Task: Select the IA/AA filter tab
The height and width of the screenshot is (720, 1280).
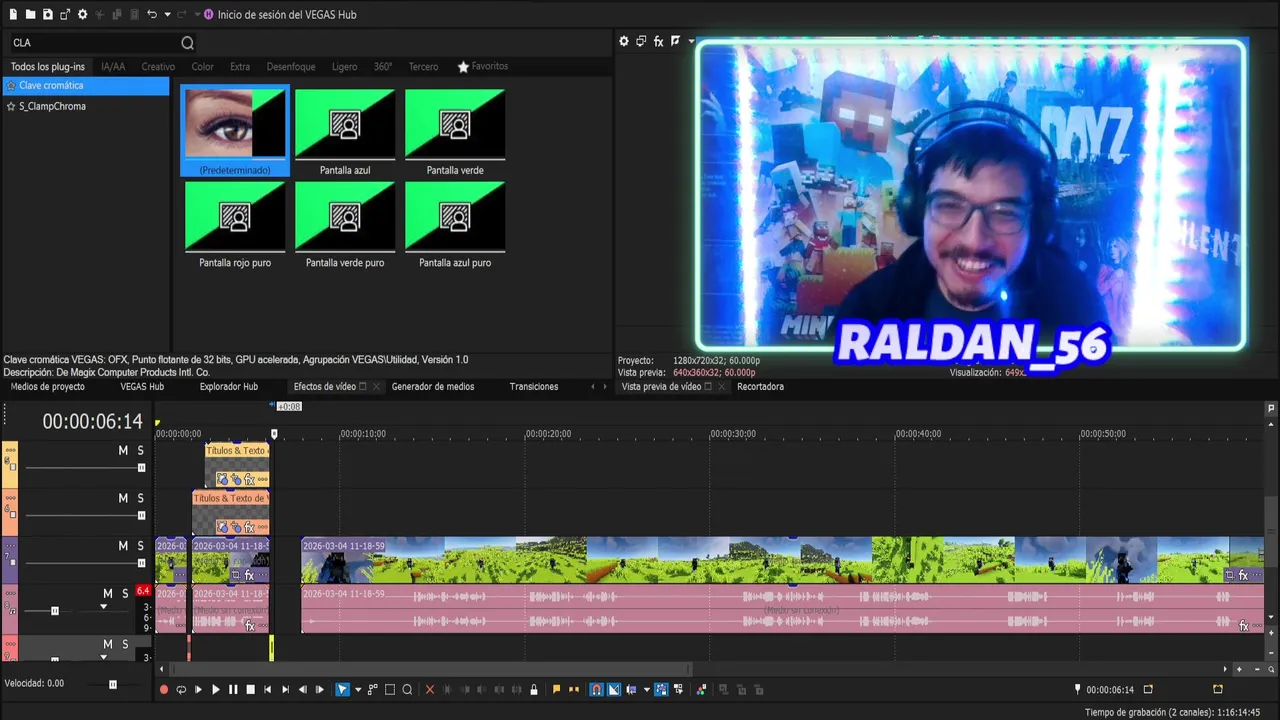Action: [x=113, y=67]
